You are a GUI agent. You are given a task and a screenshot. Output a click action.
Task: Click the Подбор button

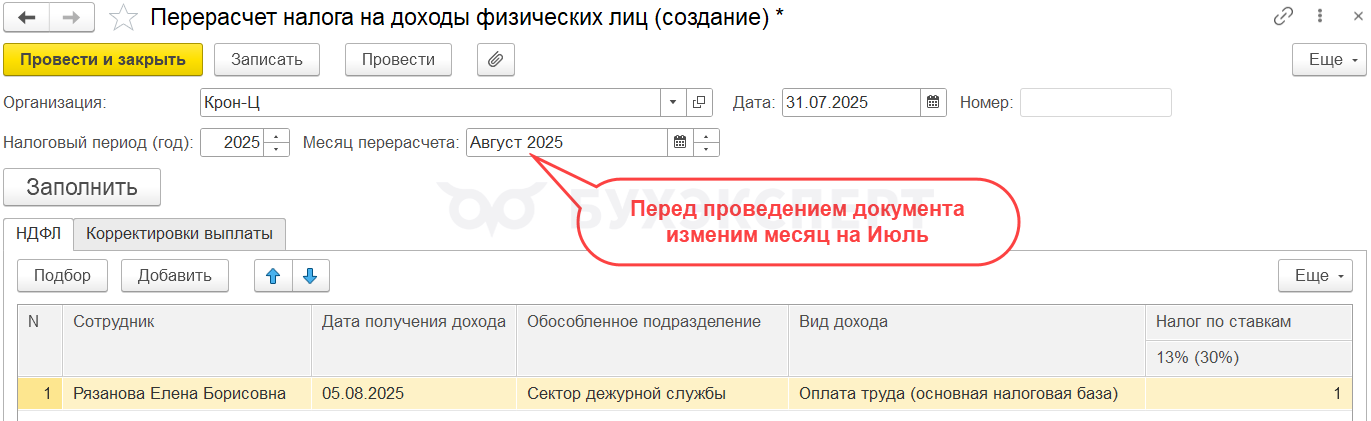(62, 276)
